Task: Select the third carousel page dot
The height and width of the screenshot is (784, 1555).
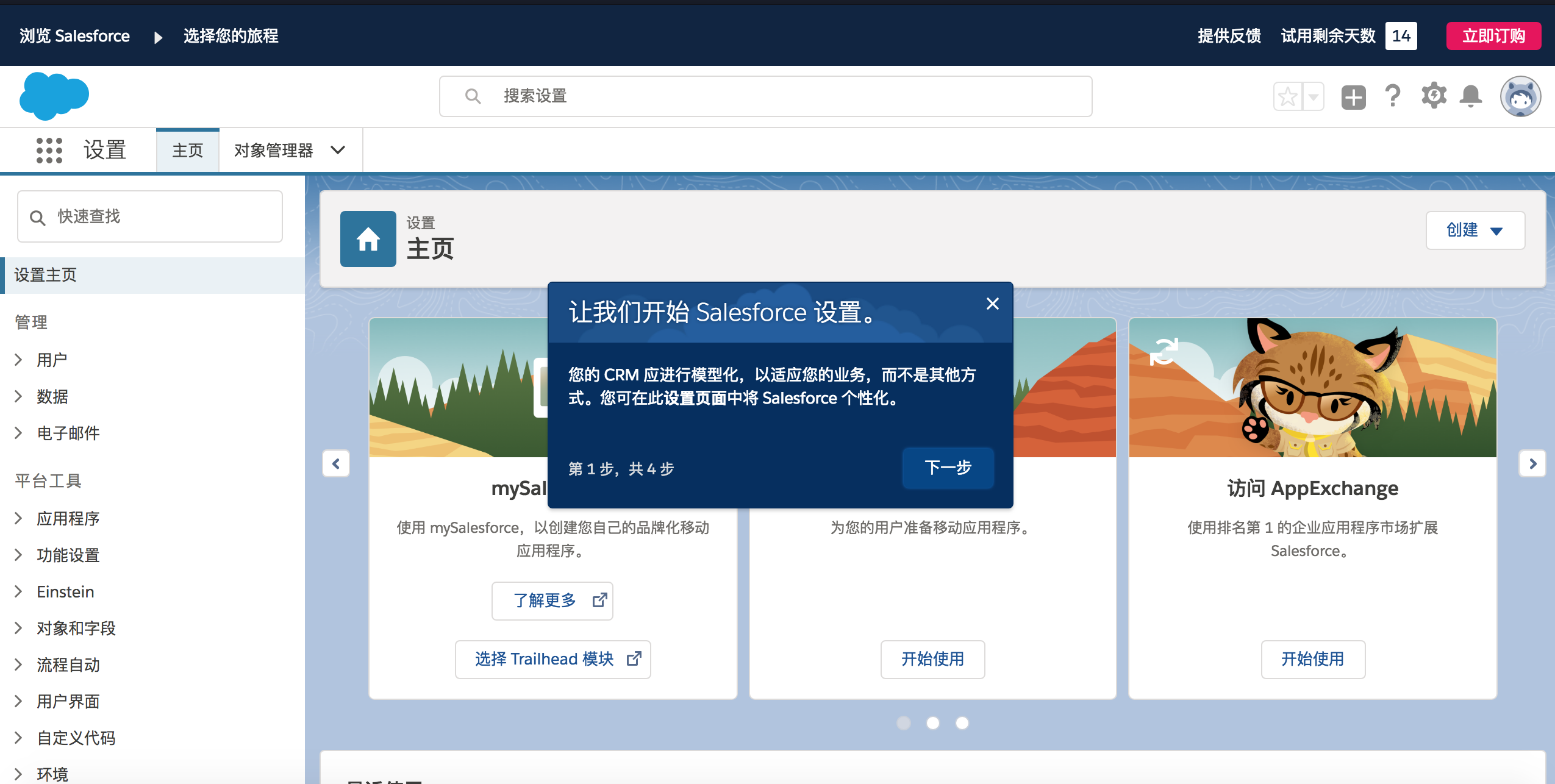Action: pyautogui.click(x=962, y=723)
